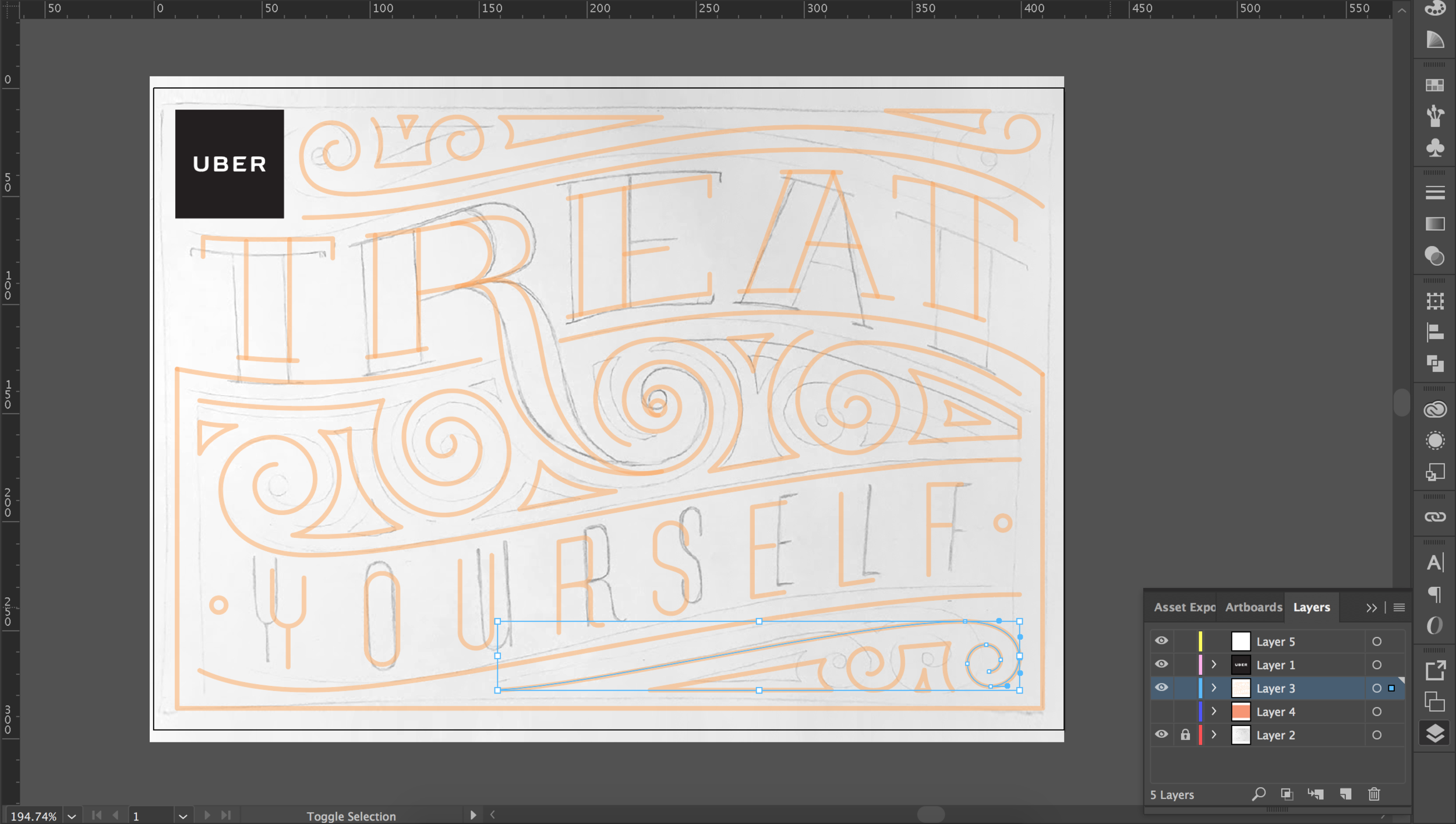Collapse panel with double-arrow button

pos(1372,608)
